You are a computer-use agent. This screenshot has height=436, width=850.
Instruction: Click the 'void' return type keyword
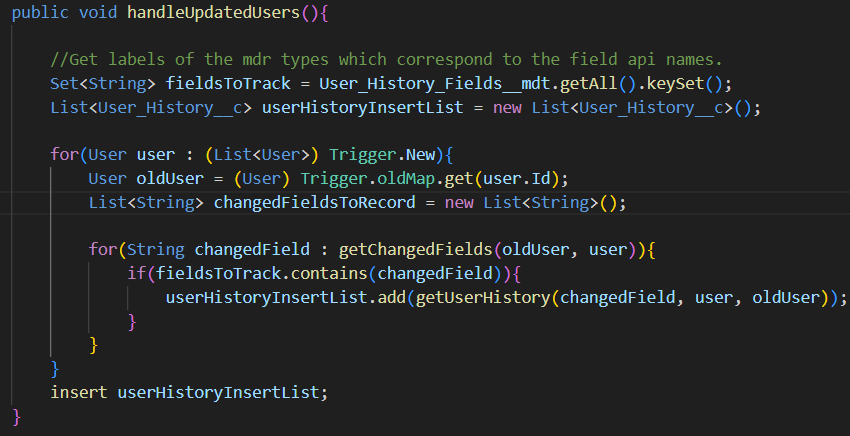click(102, 14)
